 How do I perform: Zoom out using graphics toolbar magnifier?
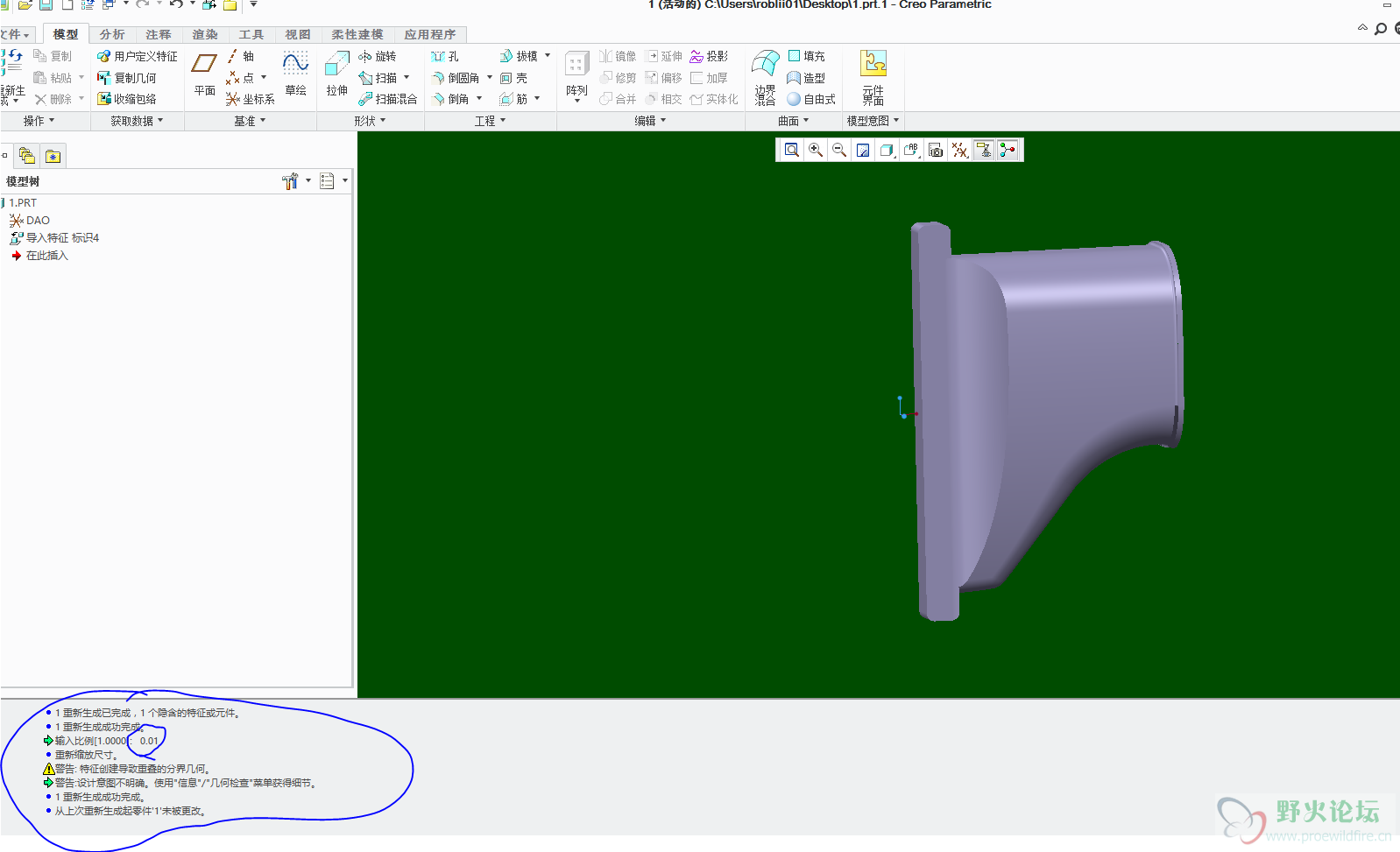(x=839, y=150)
